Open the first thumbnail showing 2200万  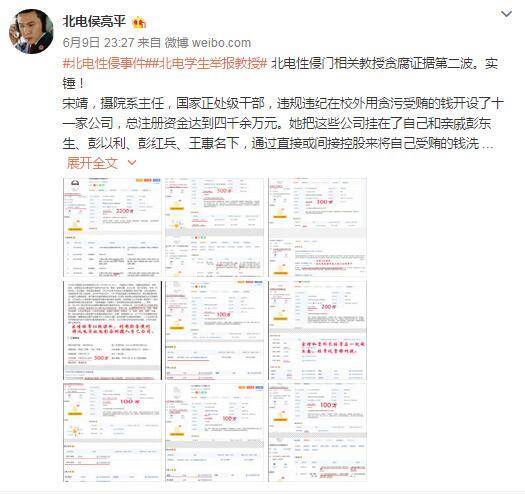pyautogui.click(x=112, y=227)
